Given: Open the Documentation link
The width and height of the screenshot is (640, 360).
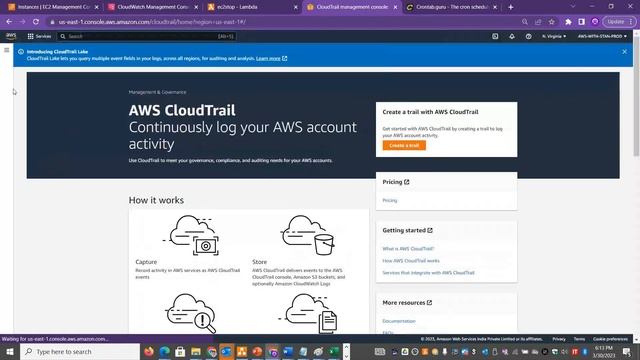Looking at the screenshot, I should click(399, 321).
